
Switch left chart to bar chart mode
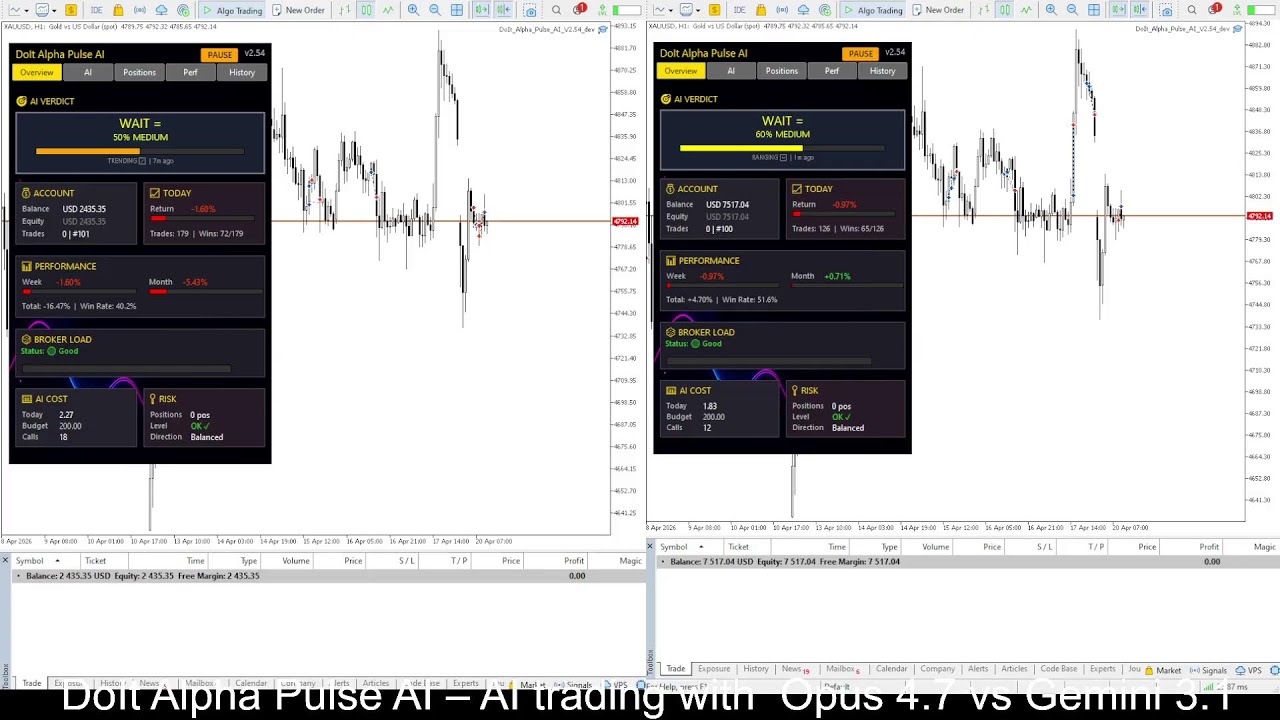click(344, 10)
